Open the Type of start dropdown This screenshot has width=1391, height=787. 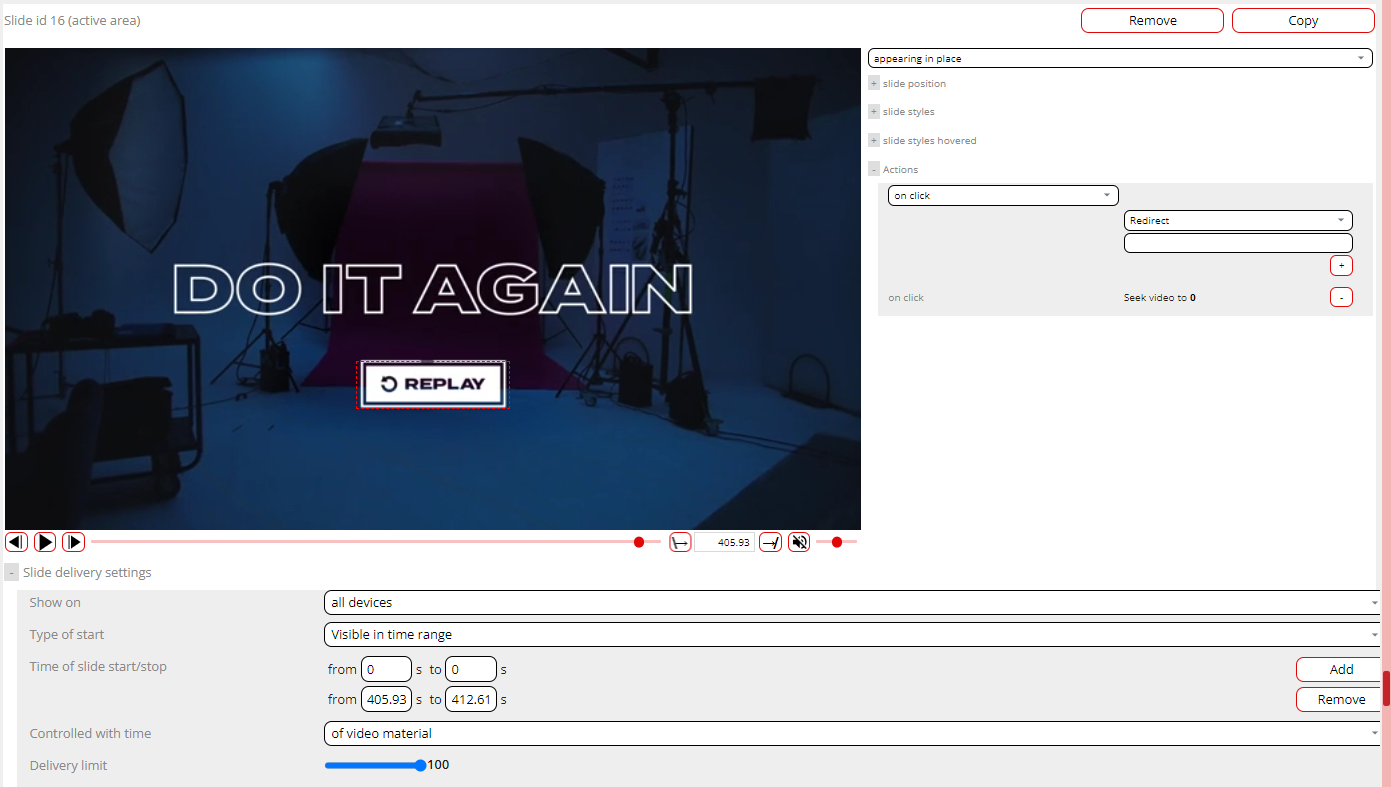point(852,635)
